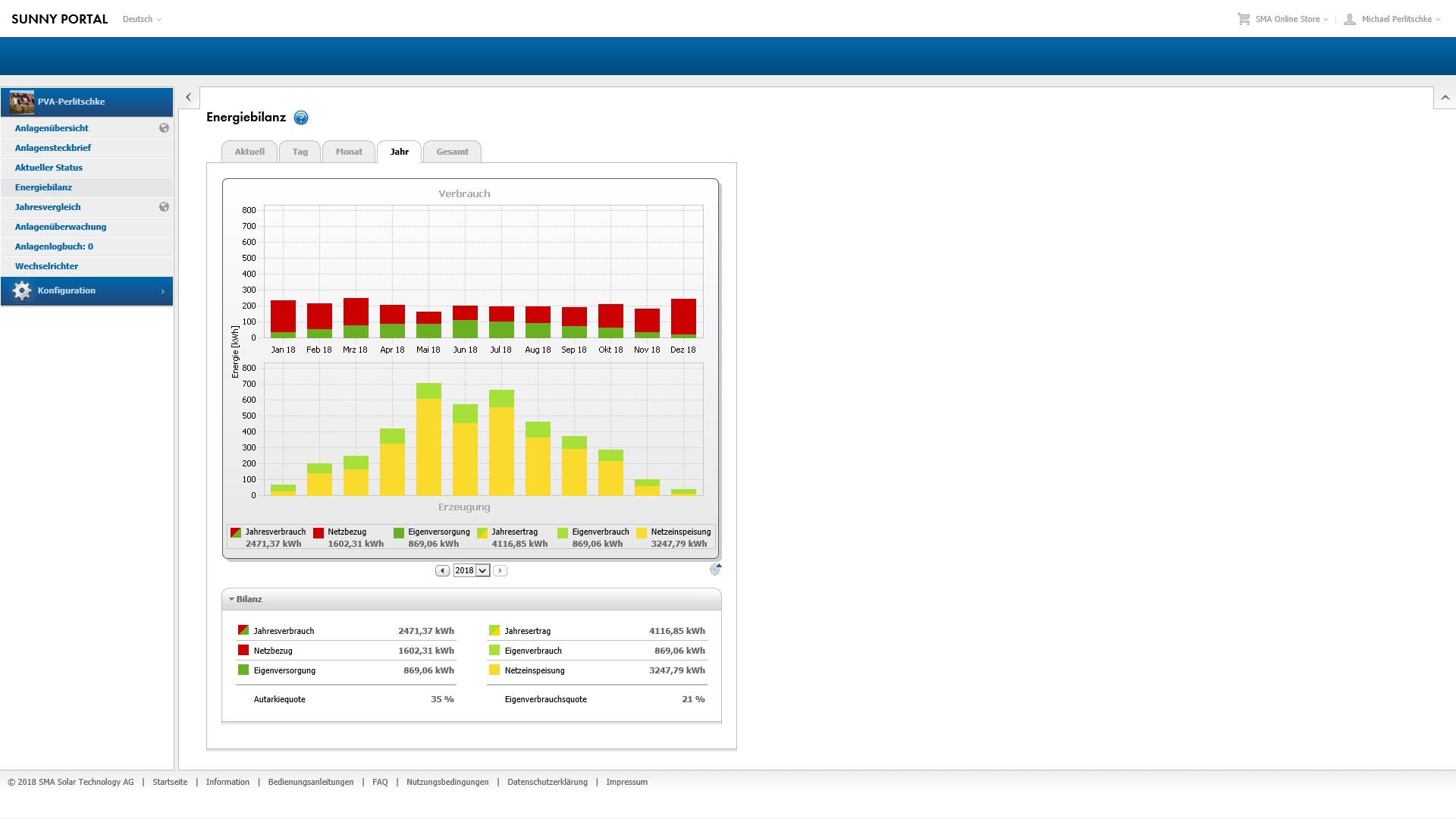
Task: Open Anlagenüberwachung in the sidebar
Action: tap(61, 227)
